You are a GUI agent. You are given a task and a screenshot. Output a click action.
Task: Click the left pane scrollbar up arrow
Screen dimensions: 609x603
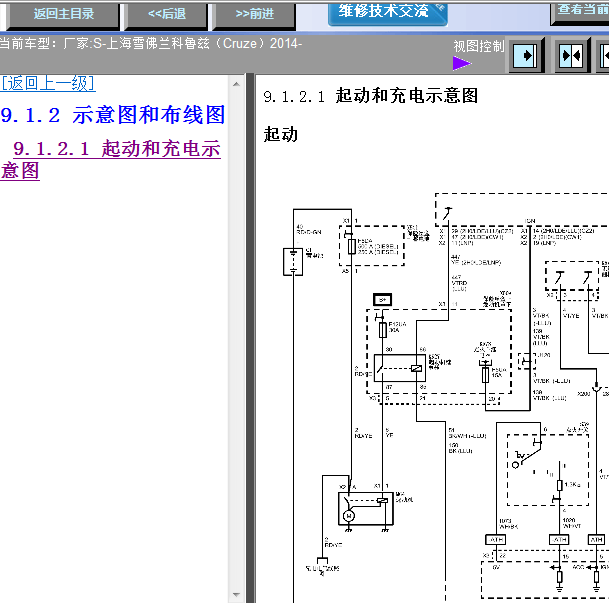tap(236, 84)
